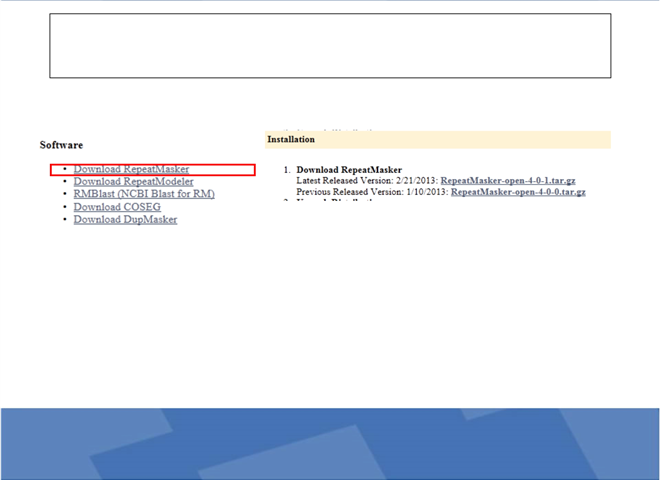Click the Installation section heading
This screenshot has width=660, height=480.
[x=291, y=139]
